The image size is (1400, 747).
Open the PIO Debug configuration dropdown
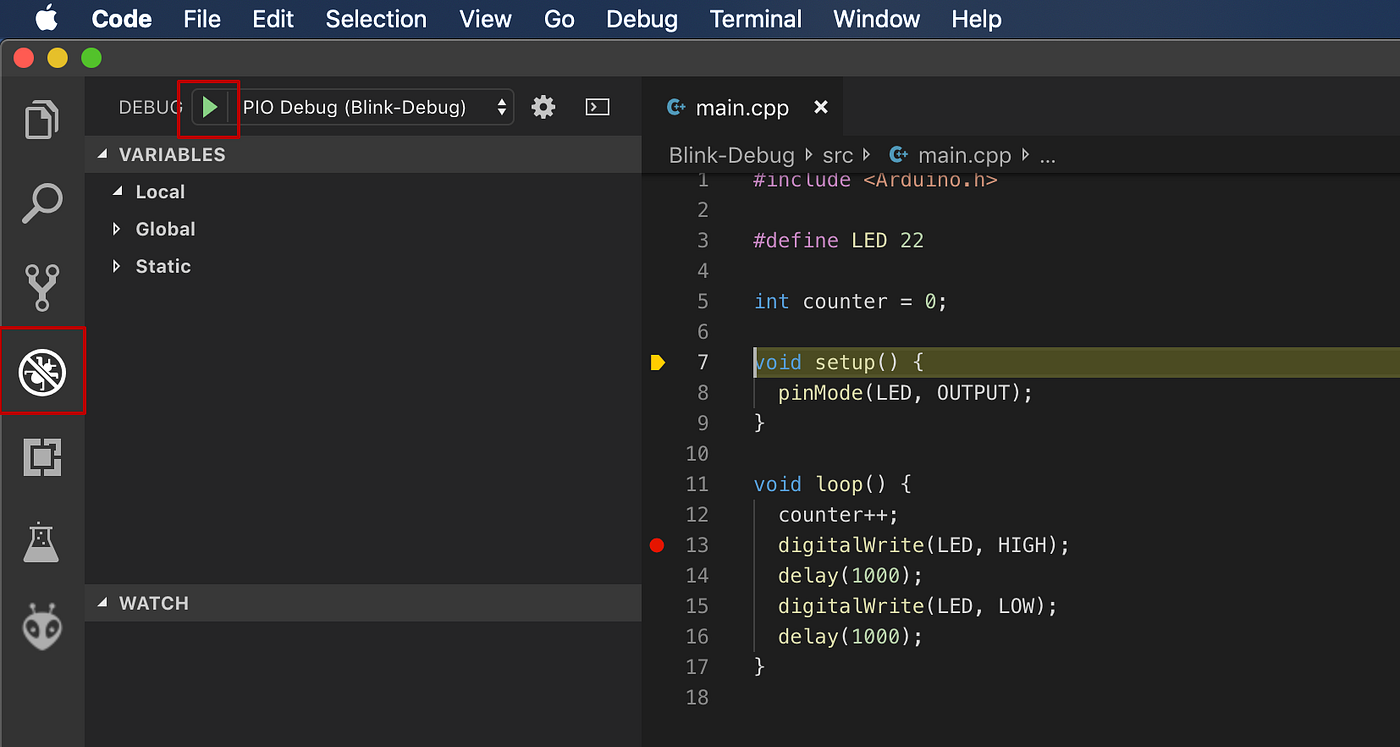tap(377, 107)
